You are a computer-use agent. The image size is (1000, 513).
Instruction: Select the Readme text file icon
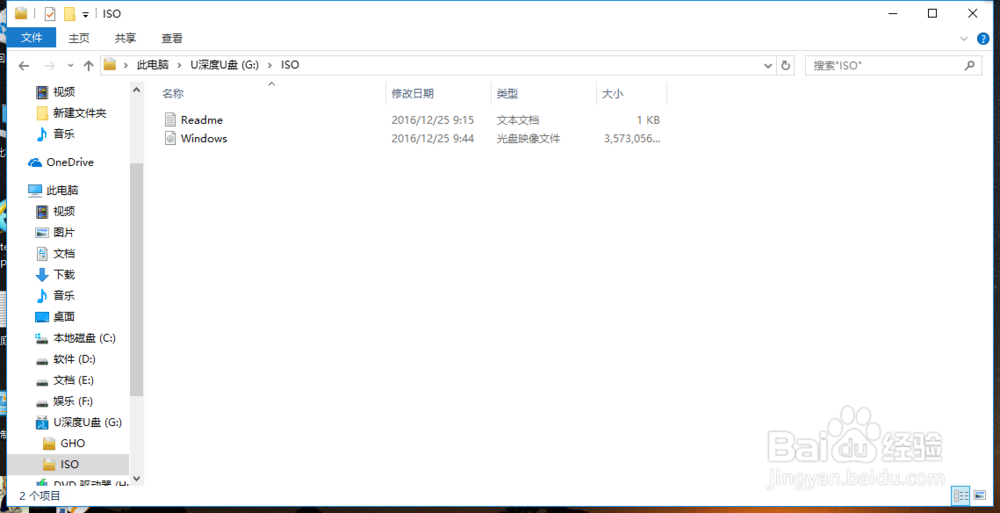coord(170,119)
